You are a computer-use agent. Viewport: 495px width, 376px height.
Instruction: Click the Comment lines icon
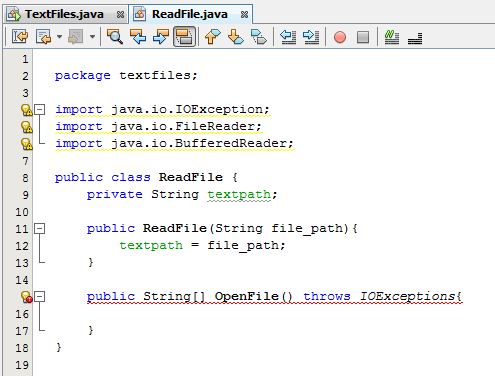point(392,37)
